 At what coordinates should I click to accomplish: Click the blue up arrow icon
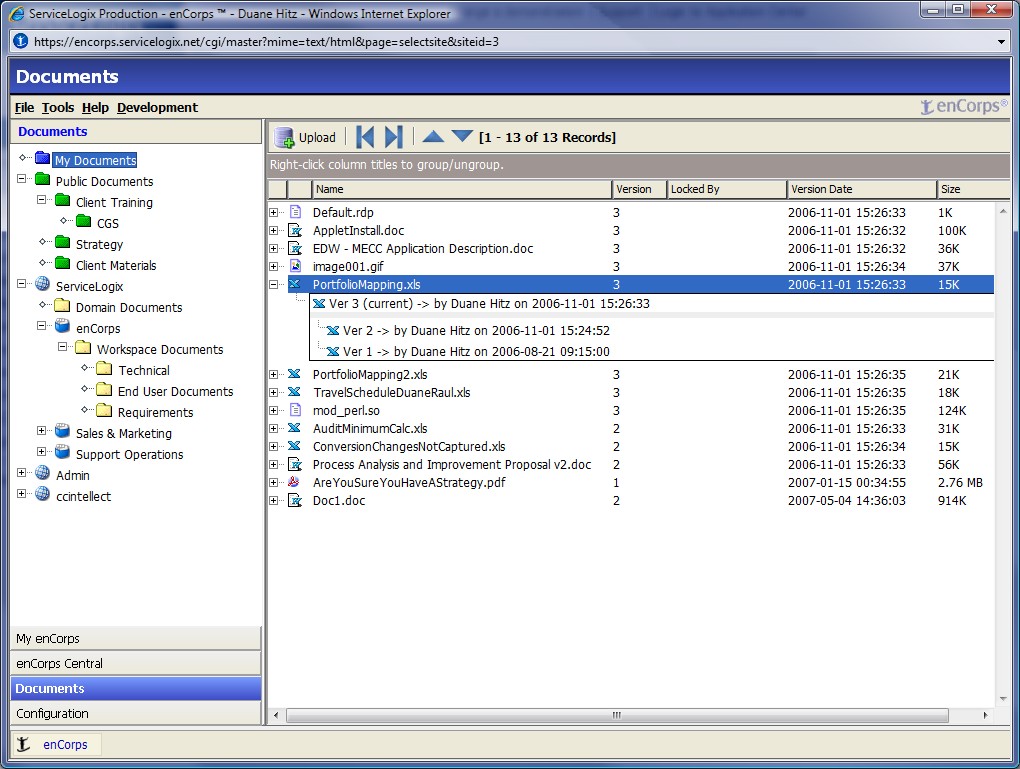pyautogui.click(x=433, y=137)
